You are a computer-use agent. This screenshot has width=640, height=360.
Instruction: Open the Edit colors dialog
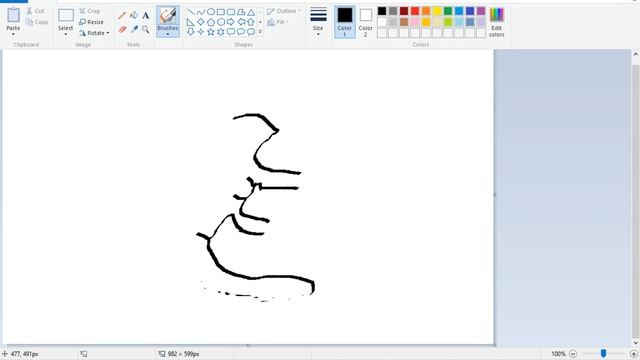[496, 22]
